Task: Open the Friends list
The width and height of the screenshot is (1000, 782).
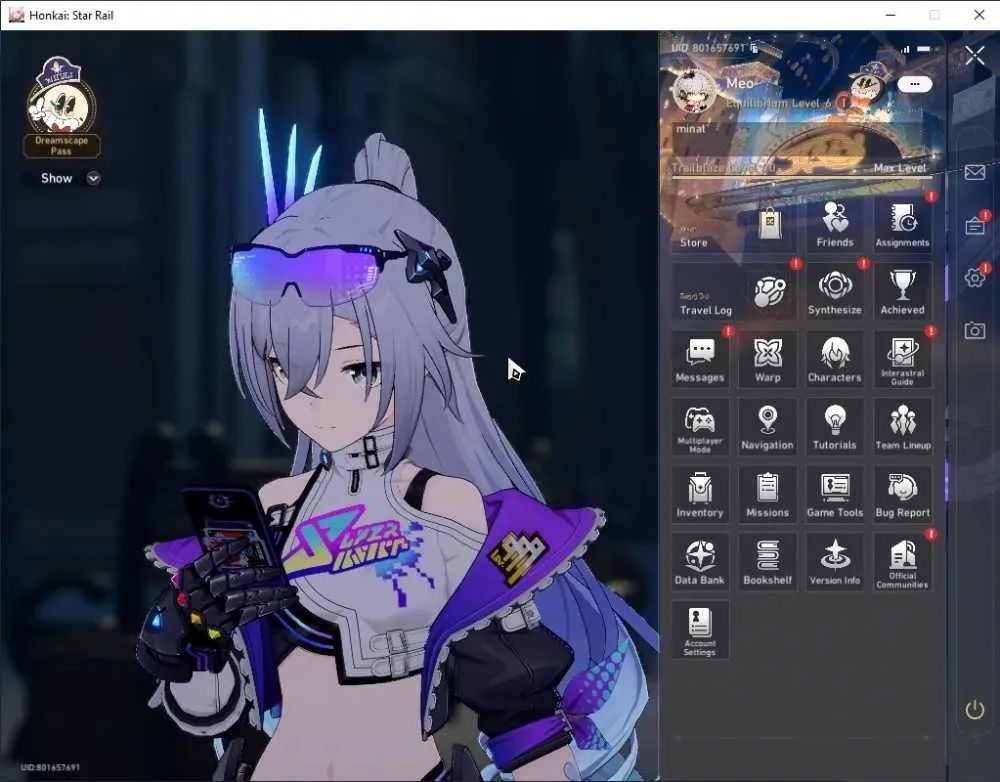Action: [835, 225]
